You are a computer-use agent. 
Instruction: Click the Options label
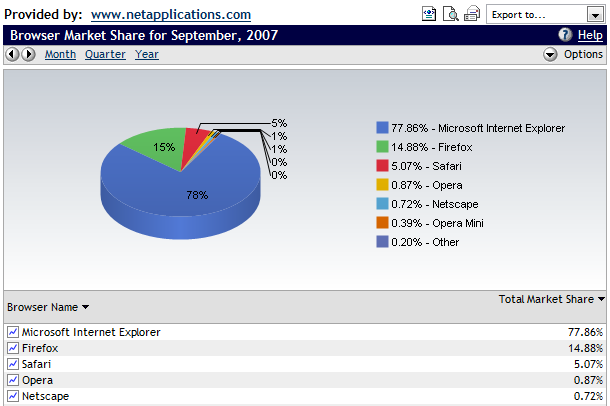pos(583,54)
